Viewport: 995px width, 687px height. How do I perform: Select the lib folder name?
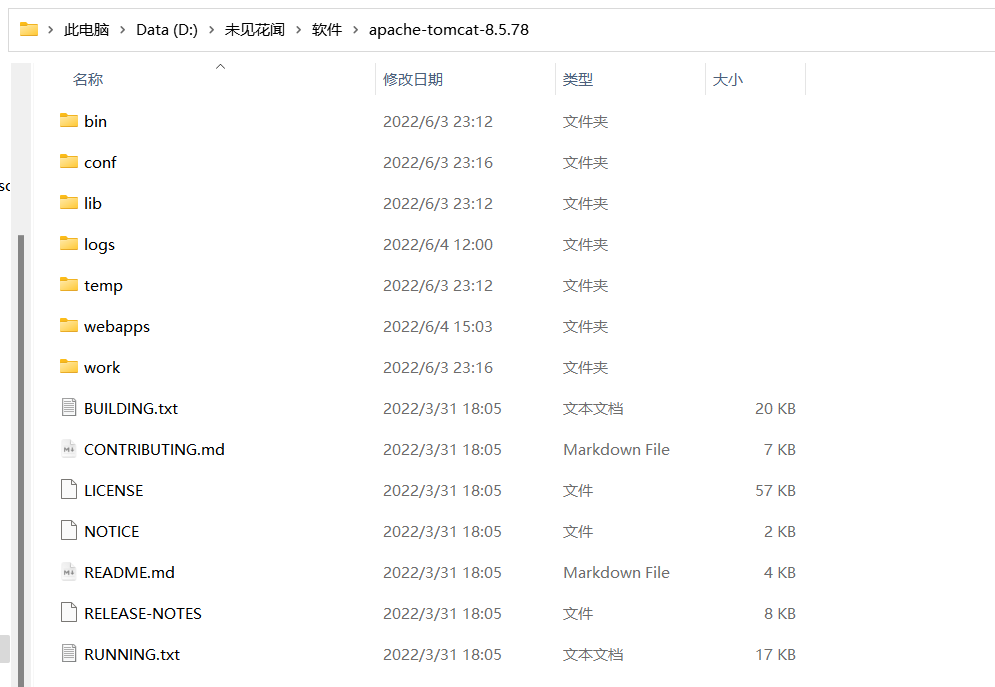click(93, 203)
